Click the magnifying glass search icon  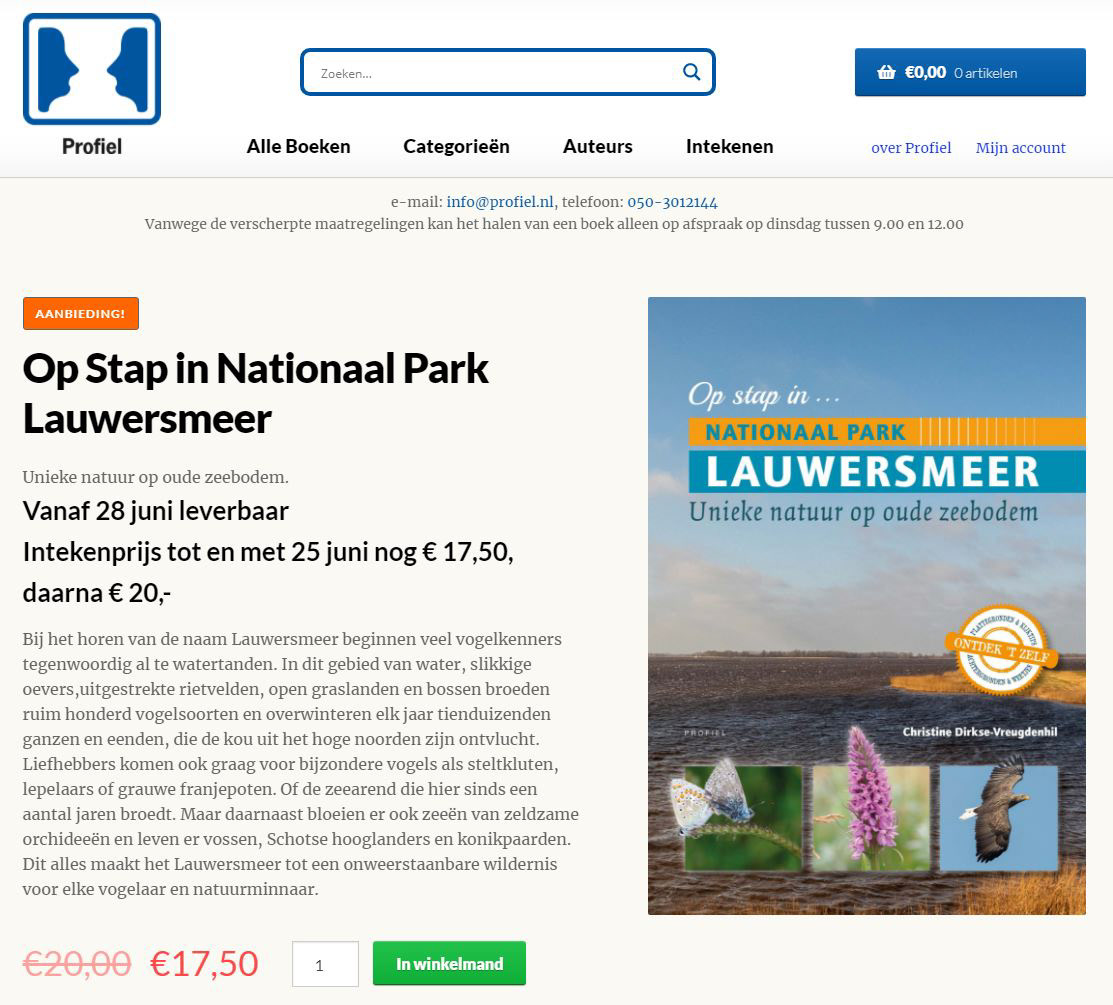pos(691,72)
